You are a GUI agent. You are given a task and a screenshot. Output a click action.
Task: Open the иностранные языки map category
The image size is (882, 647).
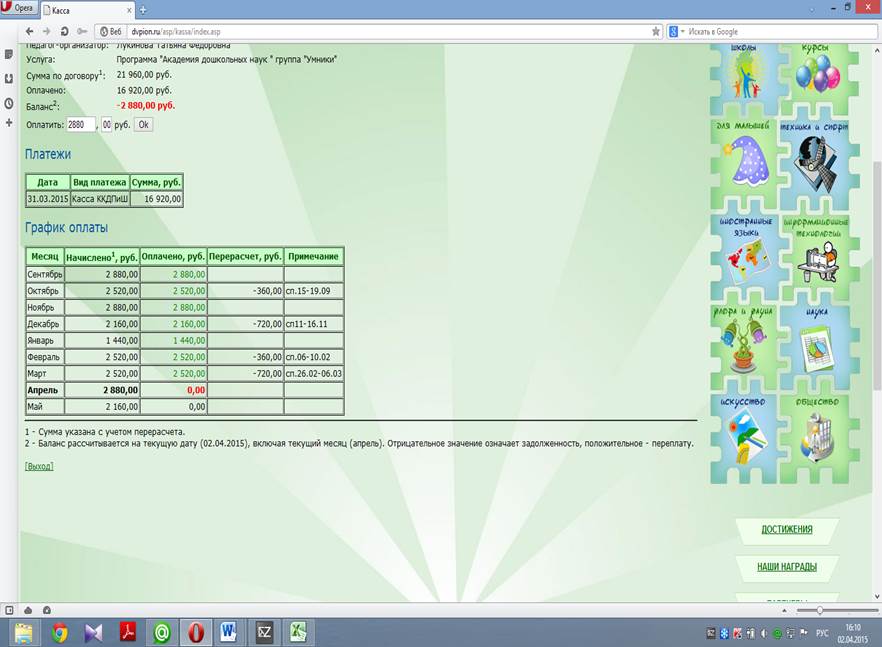(745, 256)
